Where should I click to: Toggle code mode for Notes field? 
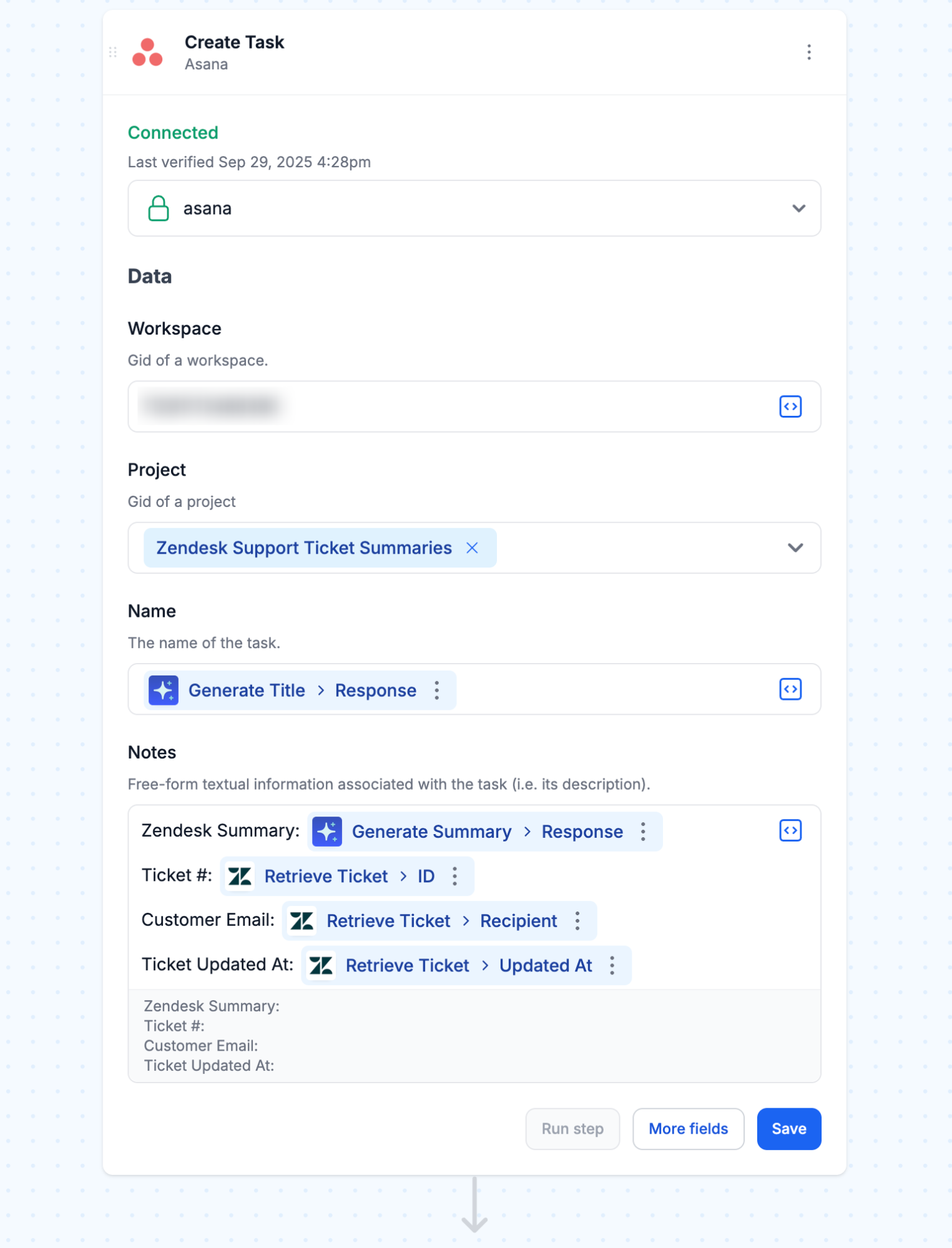click(x=790, y=830)
